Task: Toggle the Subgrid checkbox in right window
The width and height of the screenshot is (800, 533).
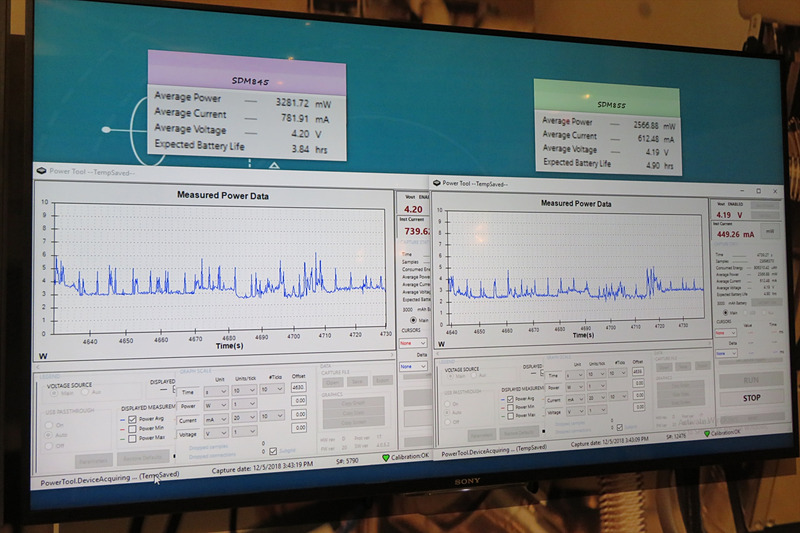Action: (619, 427)
